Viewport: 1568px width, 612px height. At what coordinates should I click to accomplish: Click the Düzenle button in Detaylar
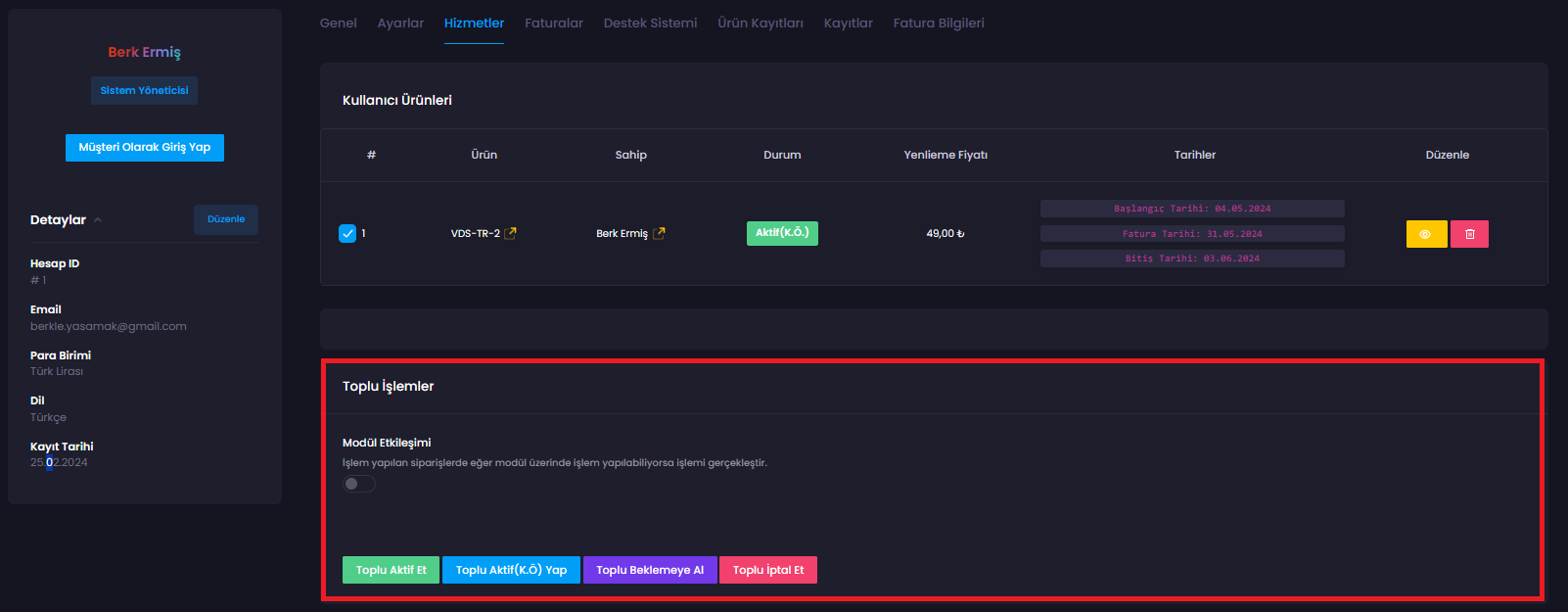tap(226, 219)
